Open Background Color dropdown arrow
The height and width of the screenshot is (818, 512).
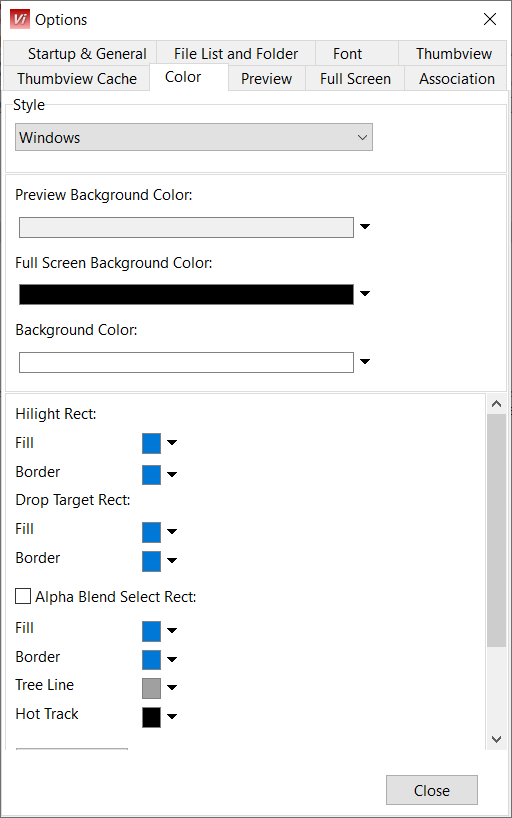(x=365, y=362)
